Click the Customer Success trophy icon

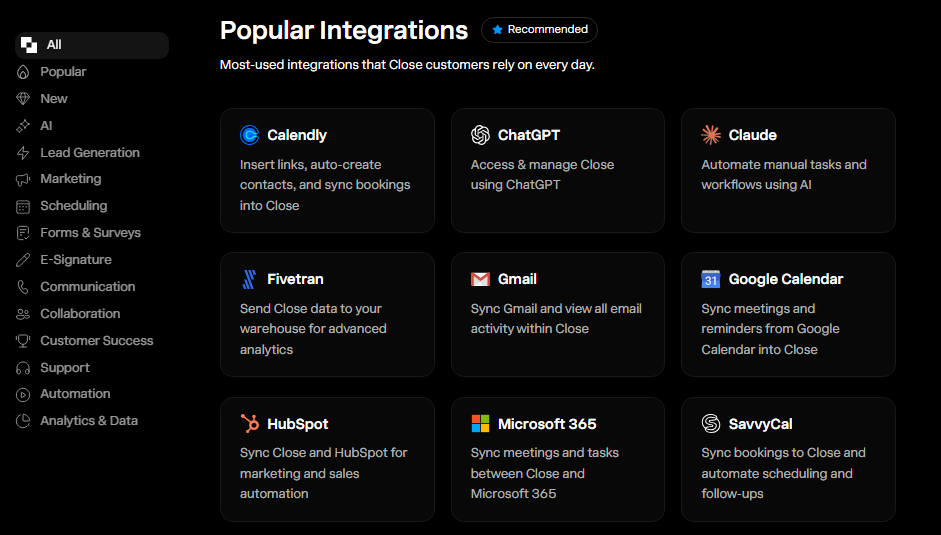tap(23, 341)
